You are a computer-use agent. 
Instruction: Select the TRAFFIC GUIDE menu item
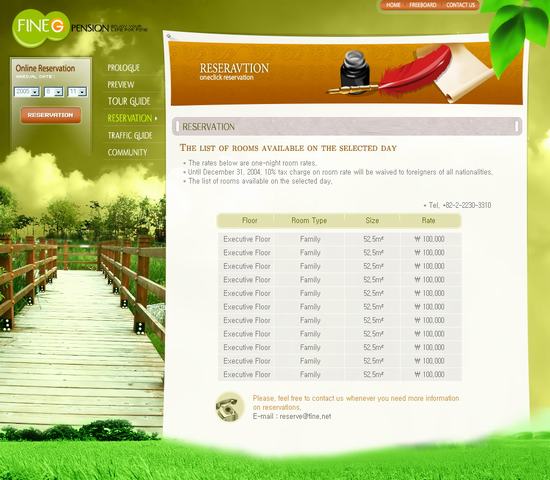pos(130,135)
